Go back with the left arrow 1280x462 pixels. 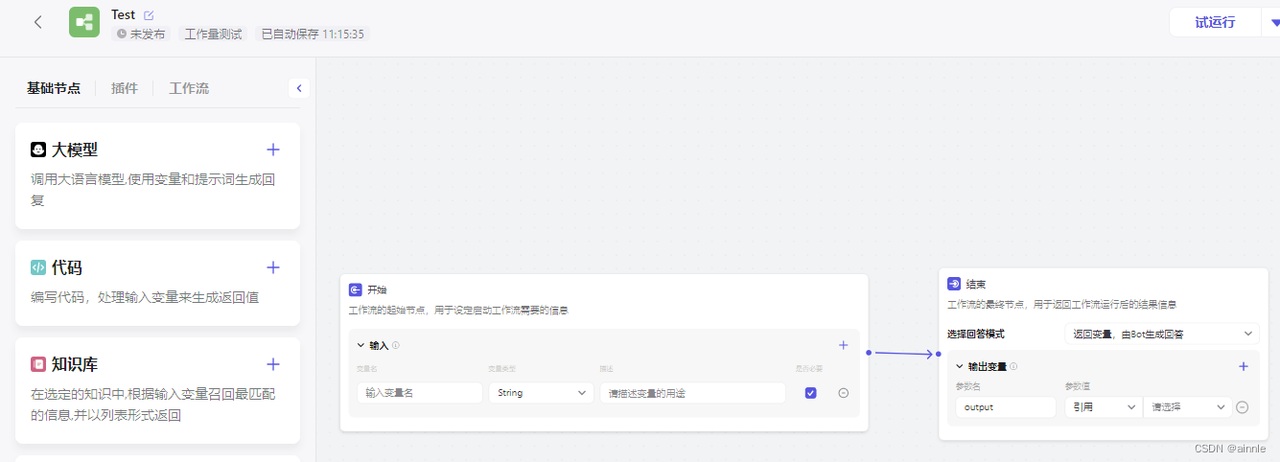tap(38, 22)
